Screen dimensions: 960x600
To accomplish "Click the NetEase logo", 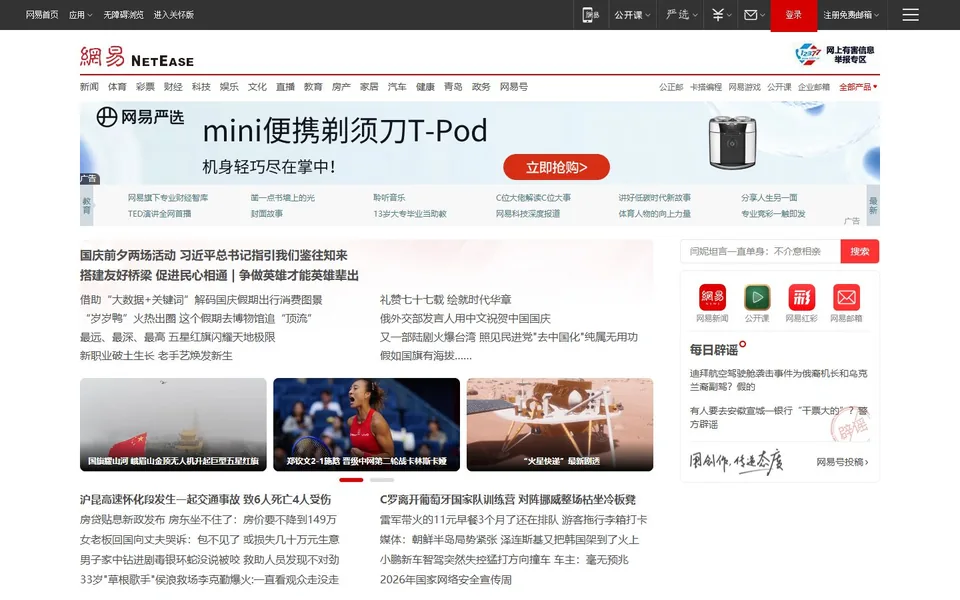I will point(137,56).
